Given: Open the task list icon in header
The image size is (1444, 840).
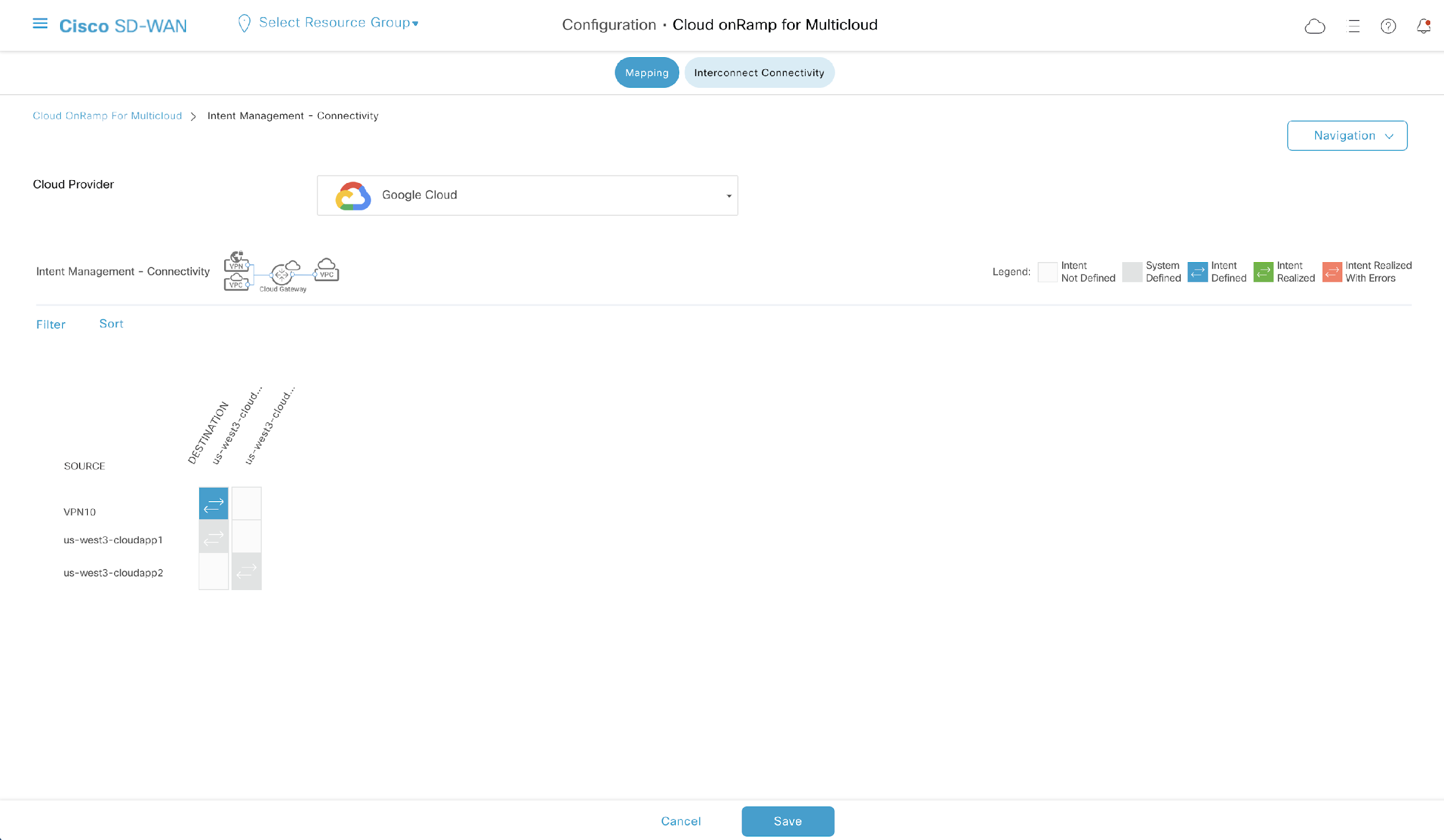Looking at the screenshot, I should (1353, 26).
